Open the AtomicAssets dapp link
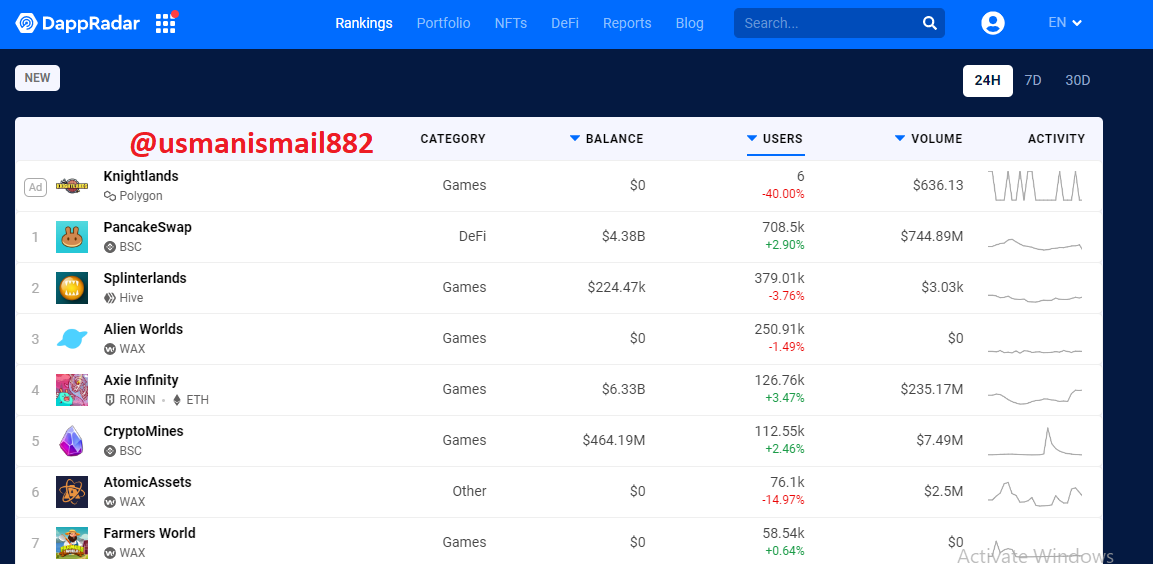Viewport: 1153px width, 564px height. pyautogui.click(x=148, y=482)
